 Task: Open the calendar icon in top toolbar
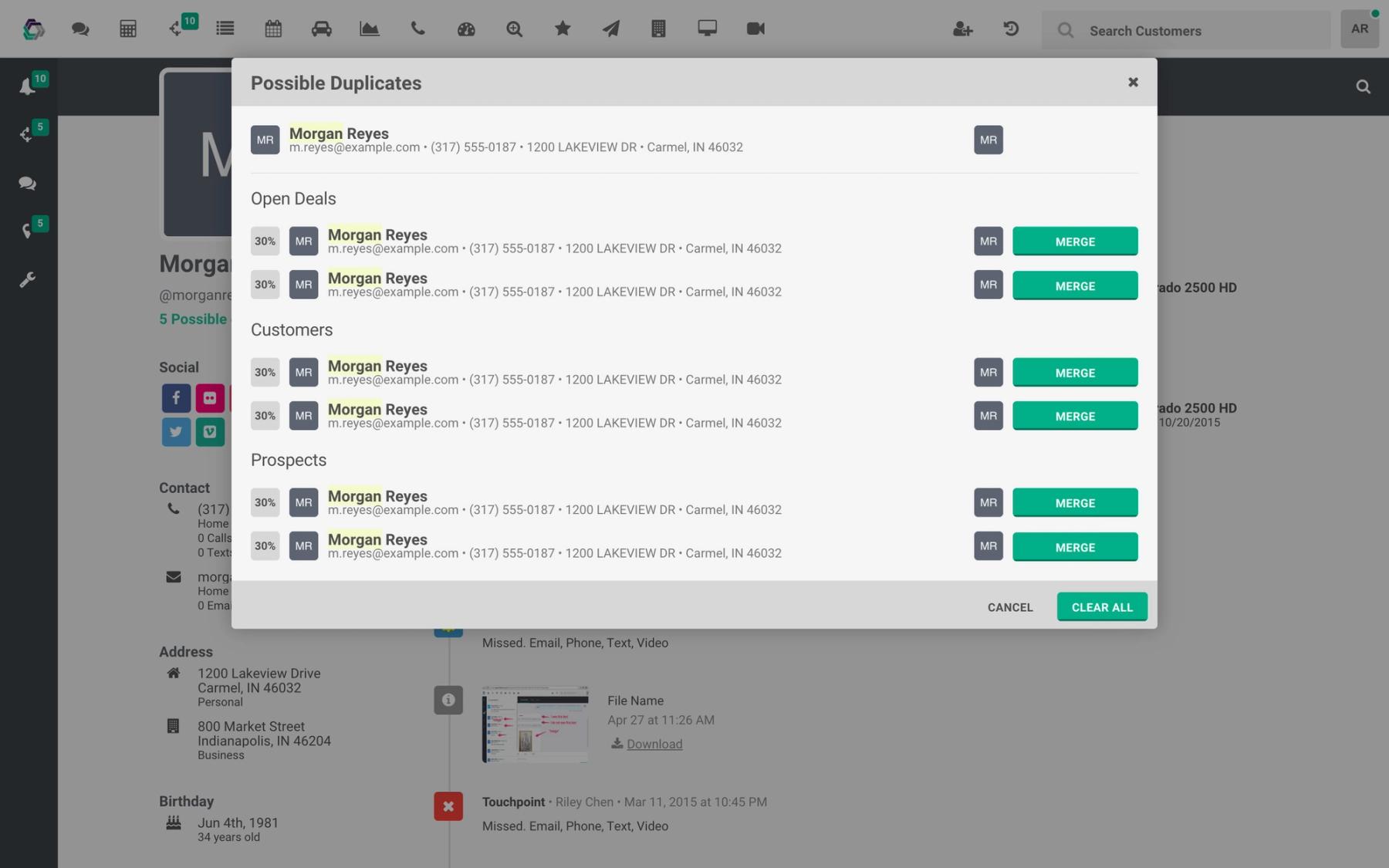click(x=273, y=29)
